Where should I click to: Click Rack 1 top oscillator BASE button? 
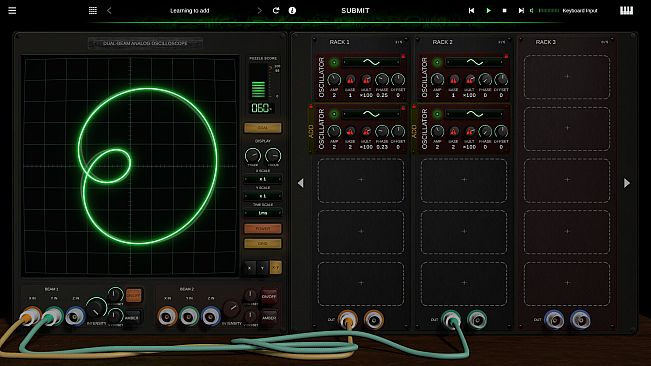pyautogui.click(x=350, y=79)
